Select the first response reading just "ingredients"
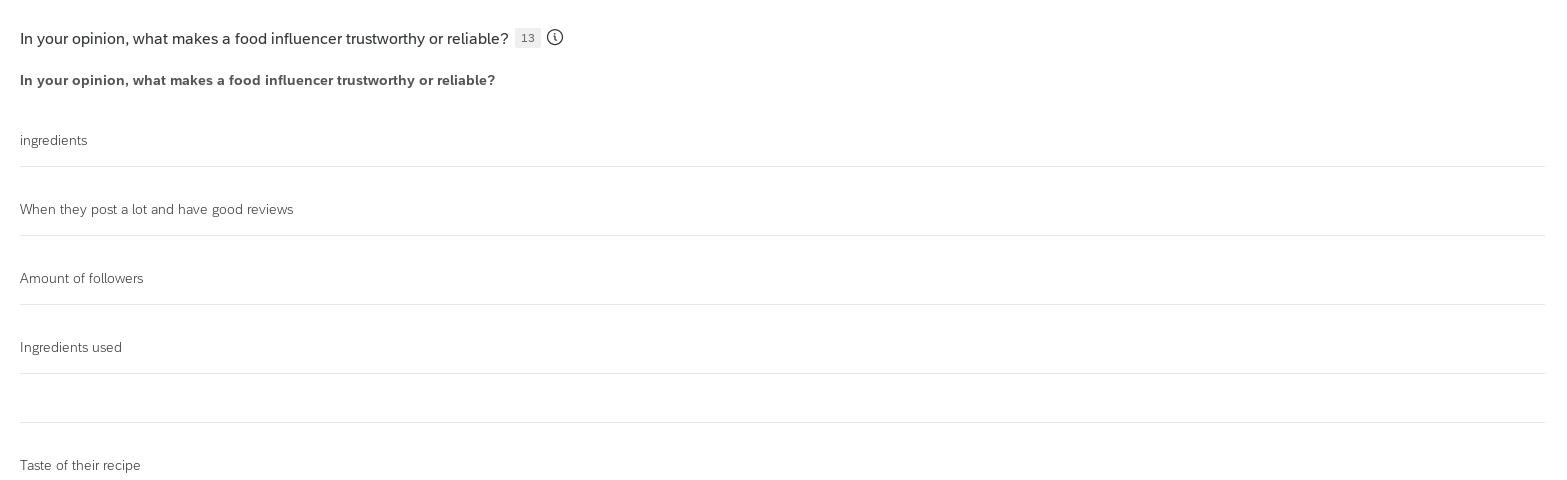 [x=54, y=141]
